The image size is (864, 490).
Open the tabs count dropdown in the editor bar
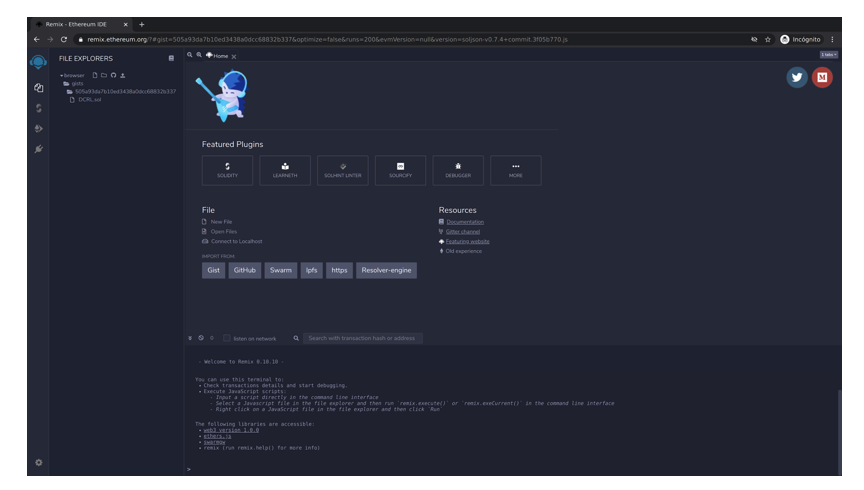point(829,55)
